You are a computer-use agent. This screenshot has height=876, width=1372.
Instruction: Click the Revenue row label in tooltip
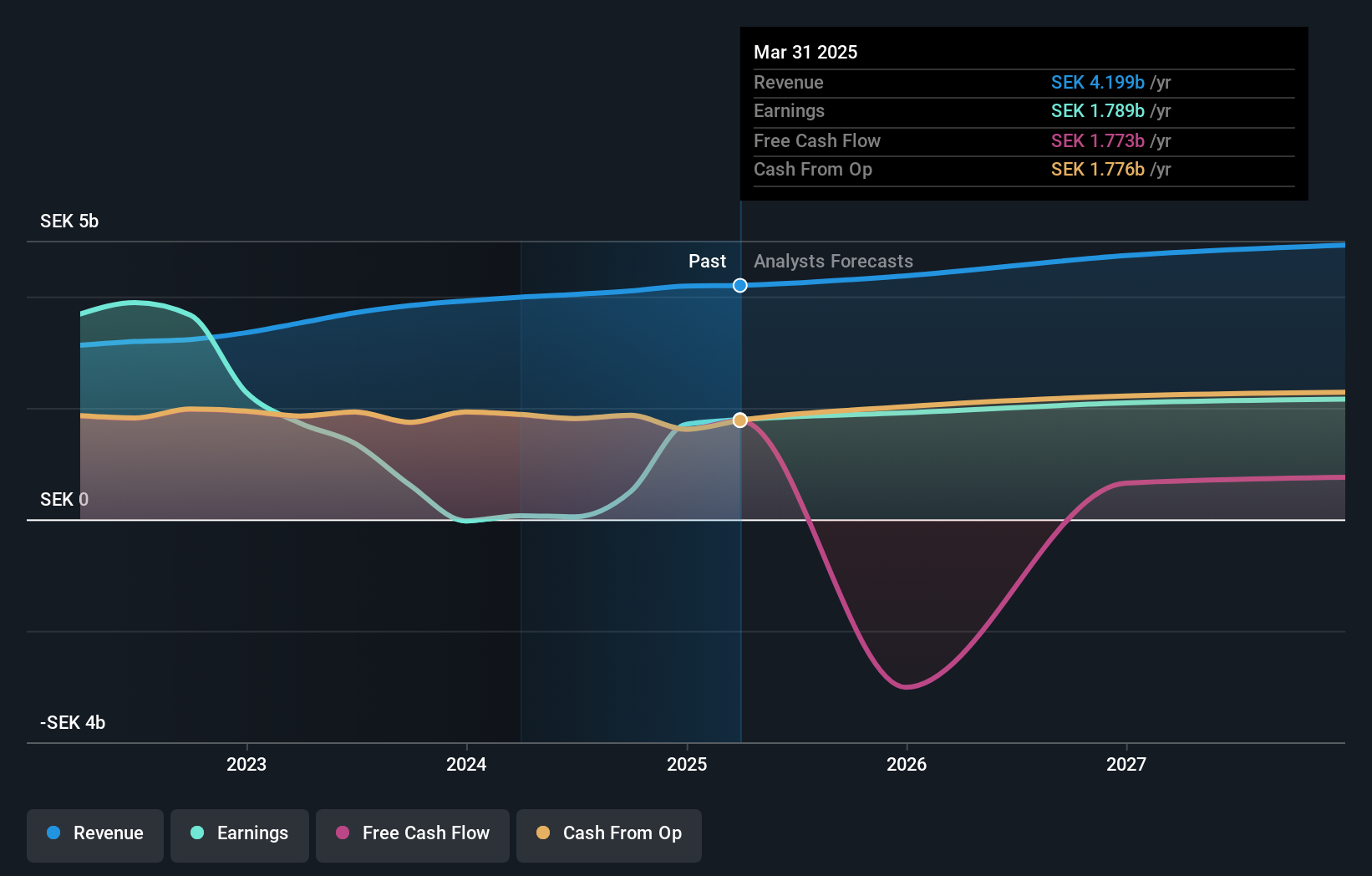click(789, 82)
